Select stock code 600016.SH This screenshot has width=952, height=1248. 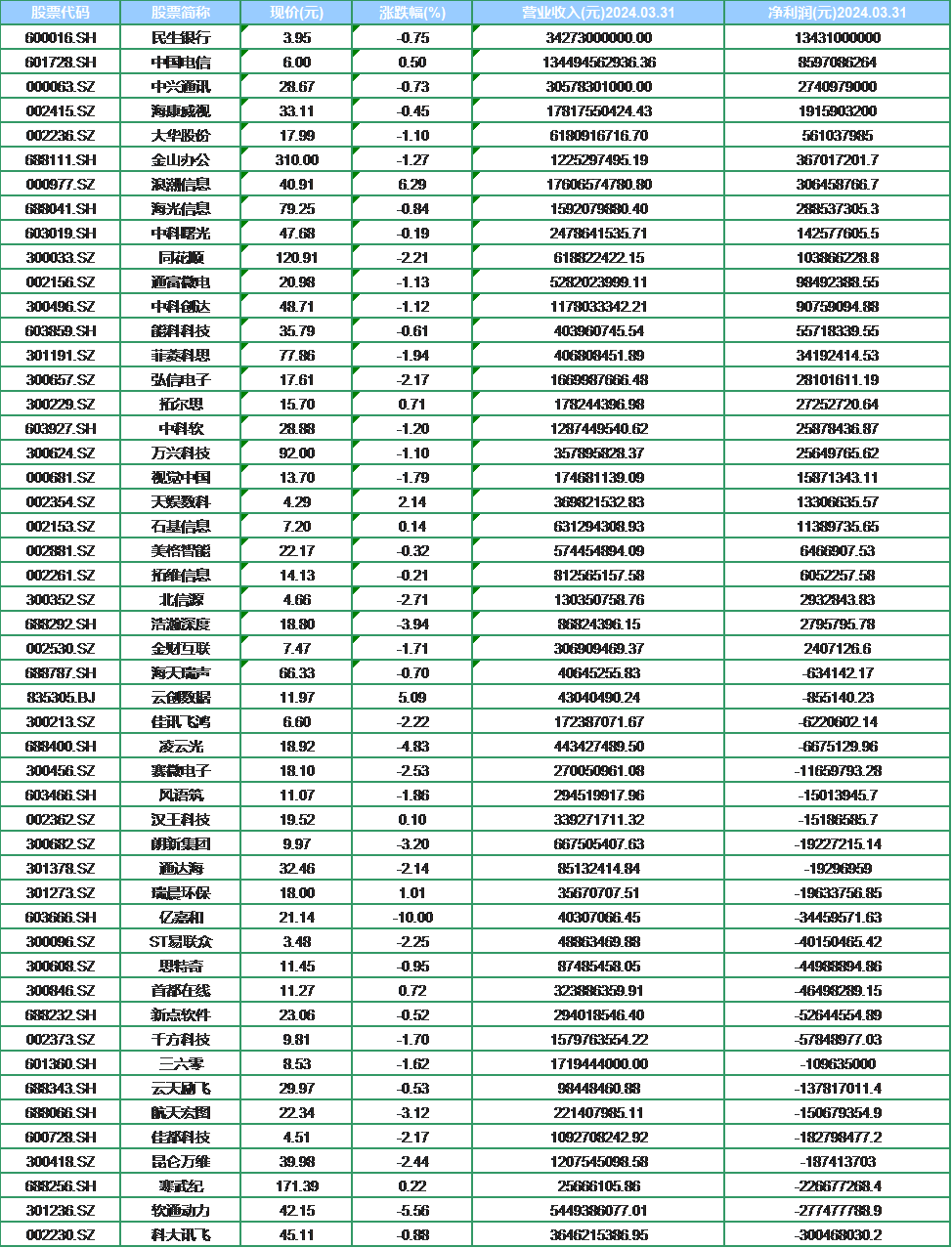pos(61,37)
